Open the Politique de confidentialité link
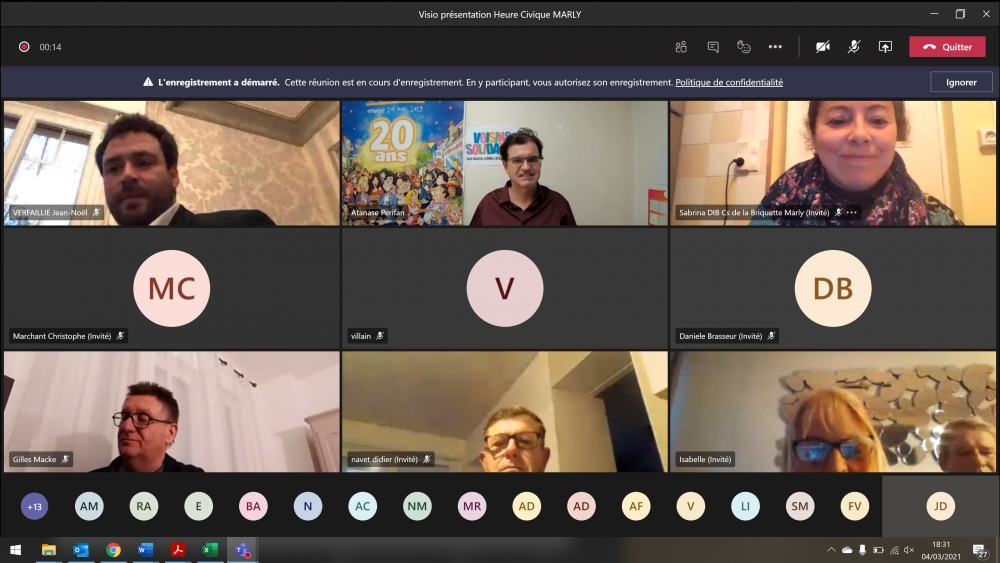The image size is (1000, 563). 729,82
